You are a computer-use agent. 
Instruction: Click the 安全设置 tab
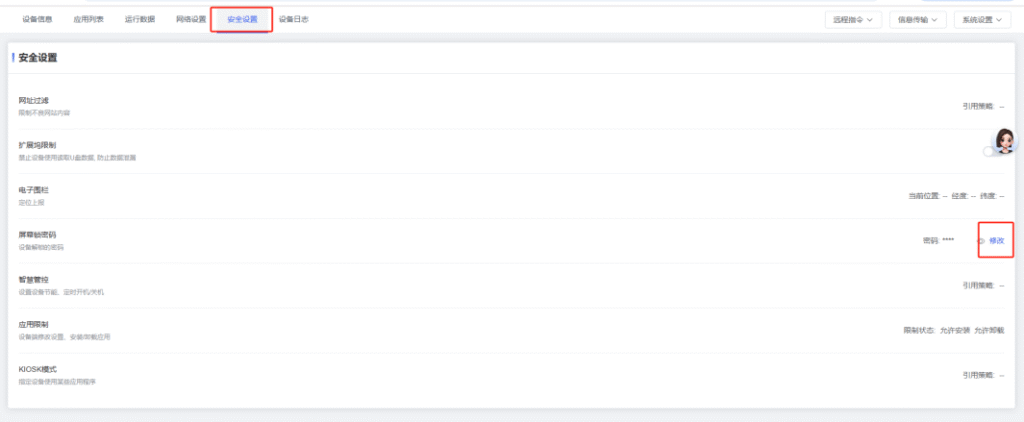[x=242, y=19]
